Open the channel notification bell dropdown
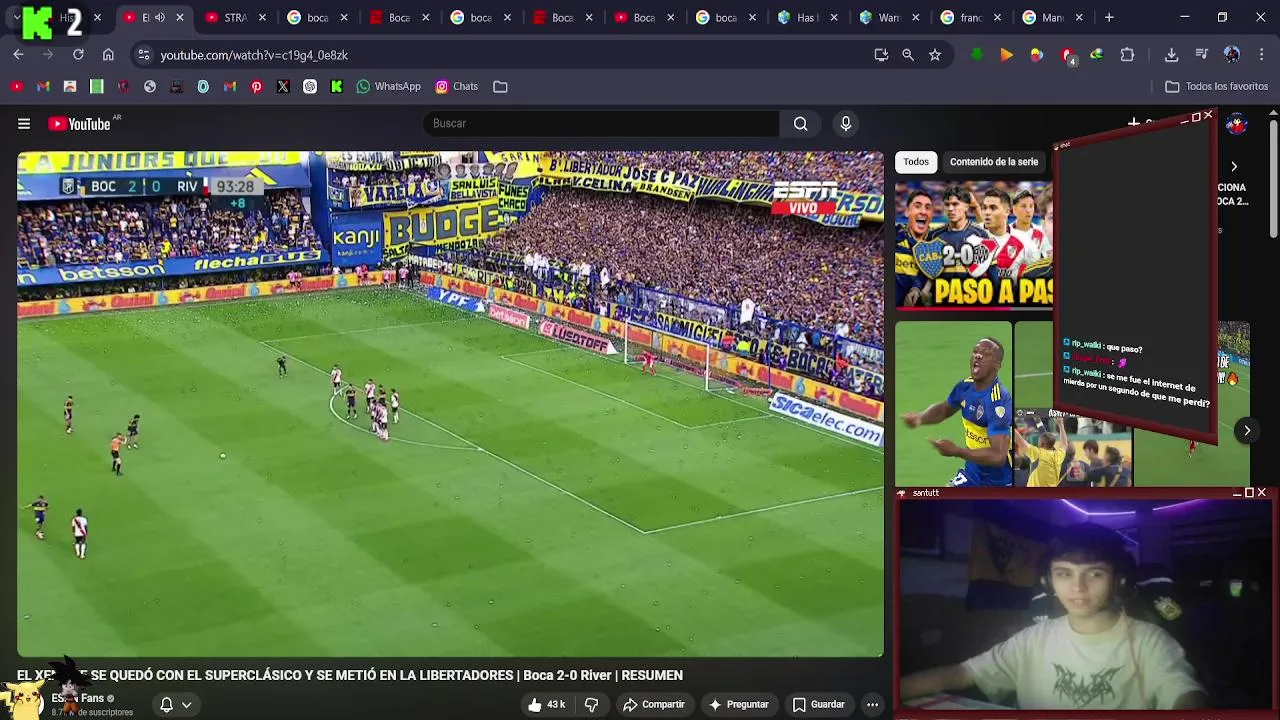The image size is (1280, 720). 175,704
